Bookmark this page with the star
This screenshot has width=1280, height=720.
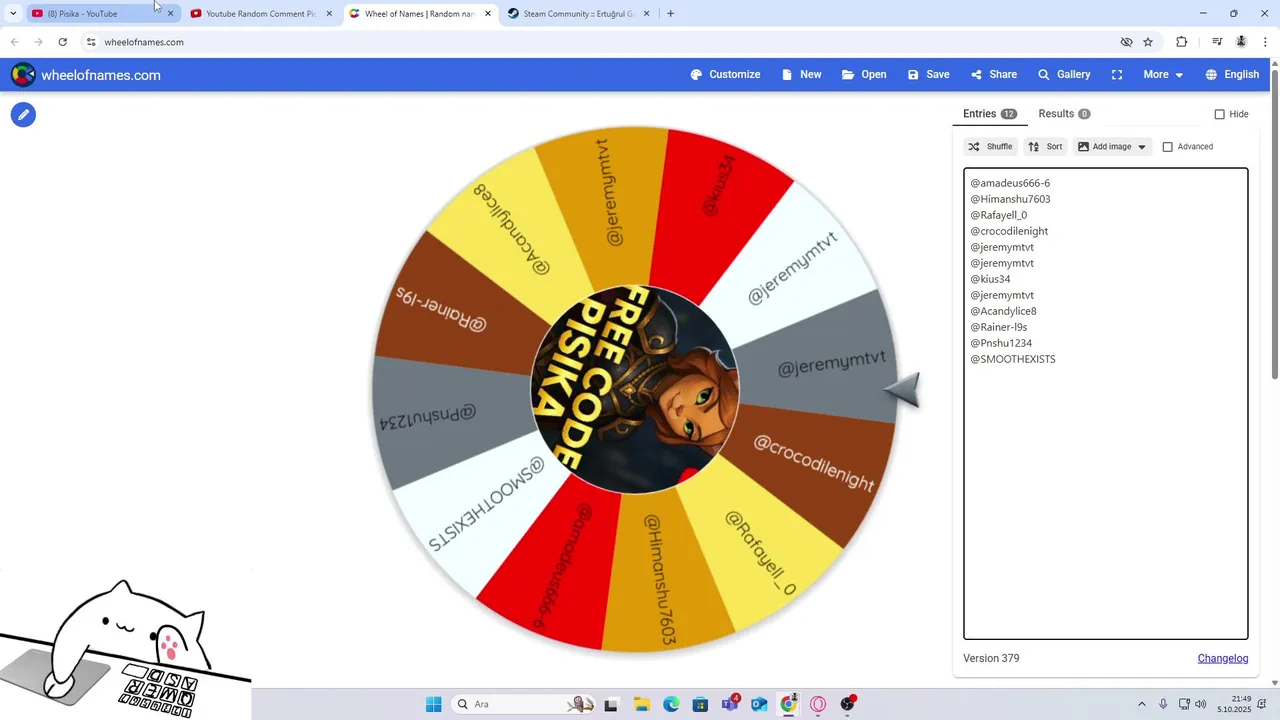pos(1148,42)
